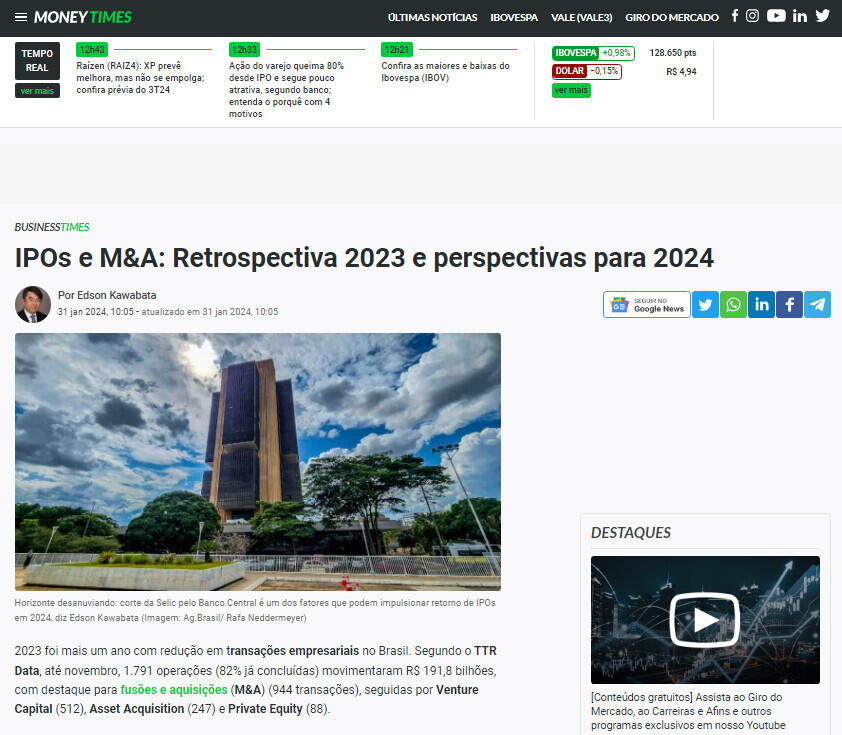
Task: Open LinkedIn page from header icon
Action: point(800,16)
